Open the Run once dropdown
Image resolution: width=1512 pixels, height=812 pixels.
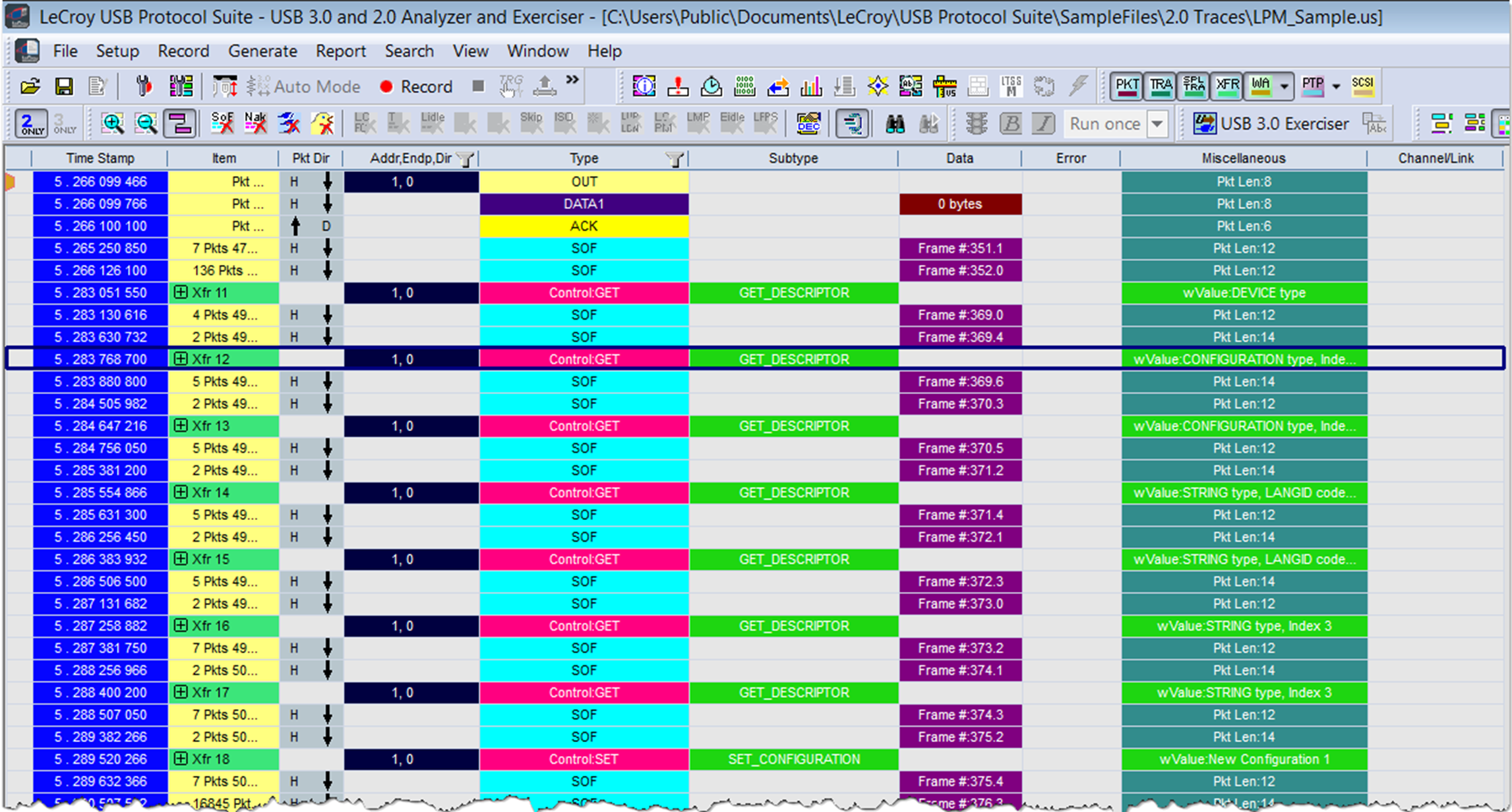point(1157,124)
